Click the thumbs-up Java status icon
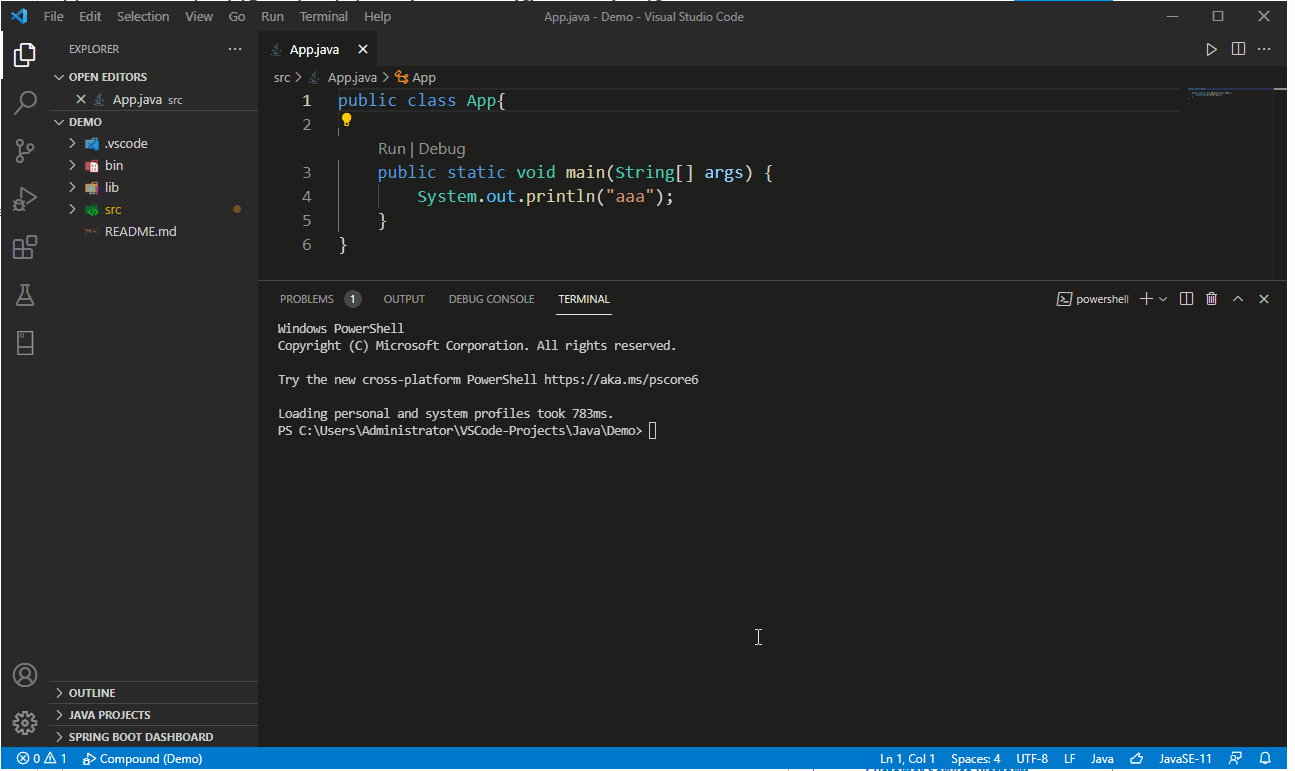 (x=1136, y=759)
